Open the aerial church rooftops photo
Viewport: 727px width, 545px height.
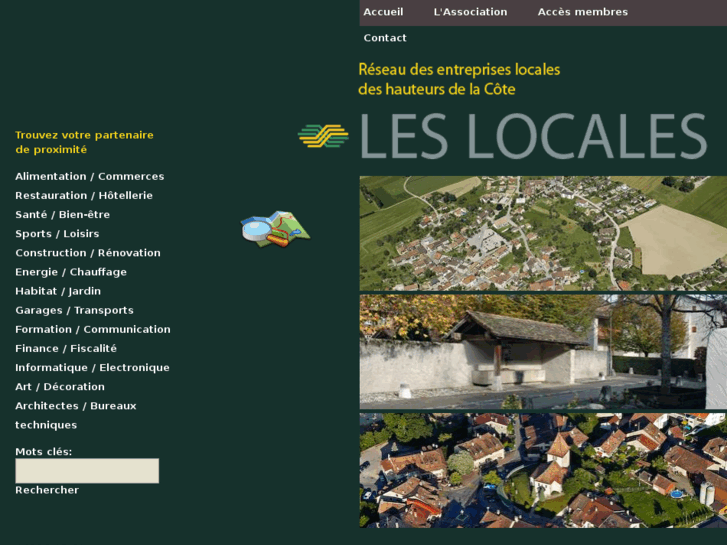(x=543, y=470)
